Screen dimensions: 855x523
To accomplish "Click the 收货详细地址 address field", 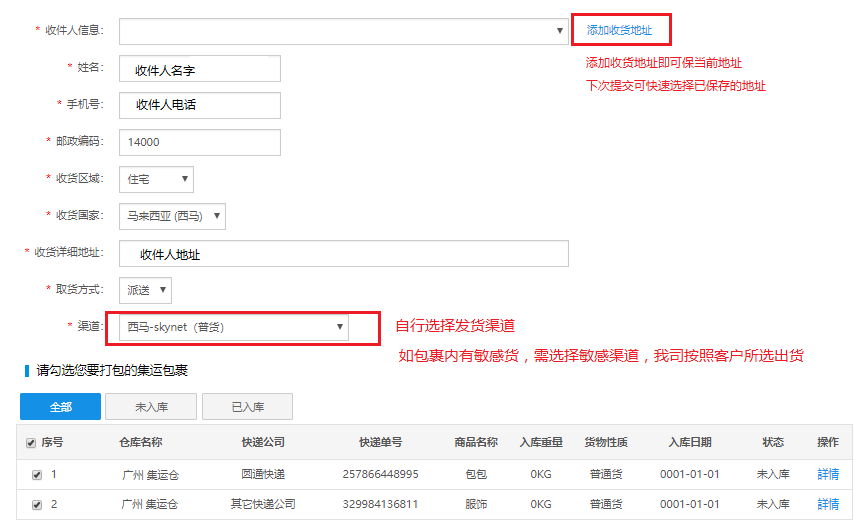I will tap(343, 254).
